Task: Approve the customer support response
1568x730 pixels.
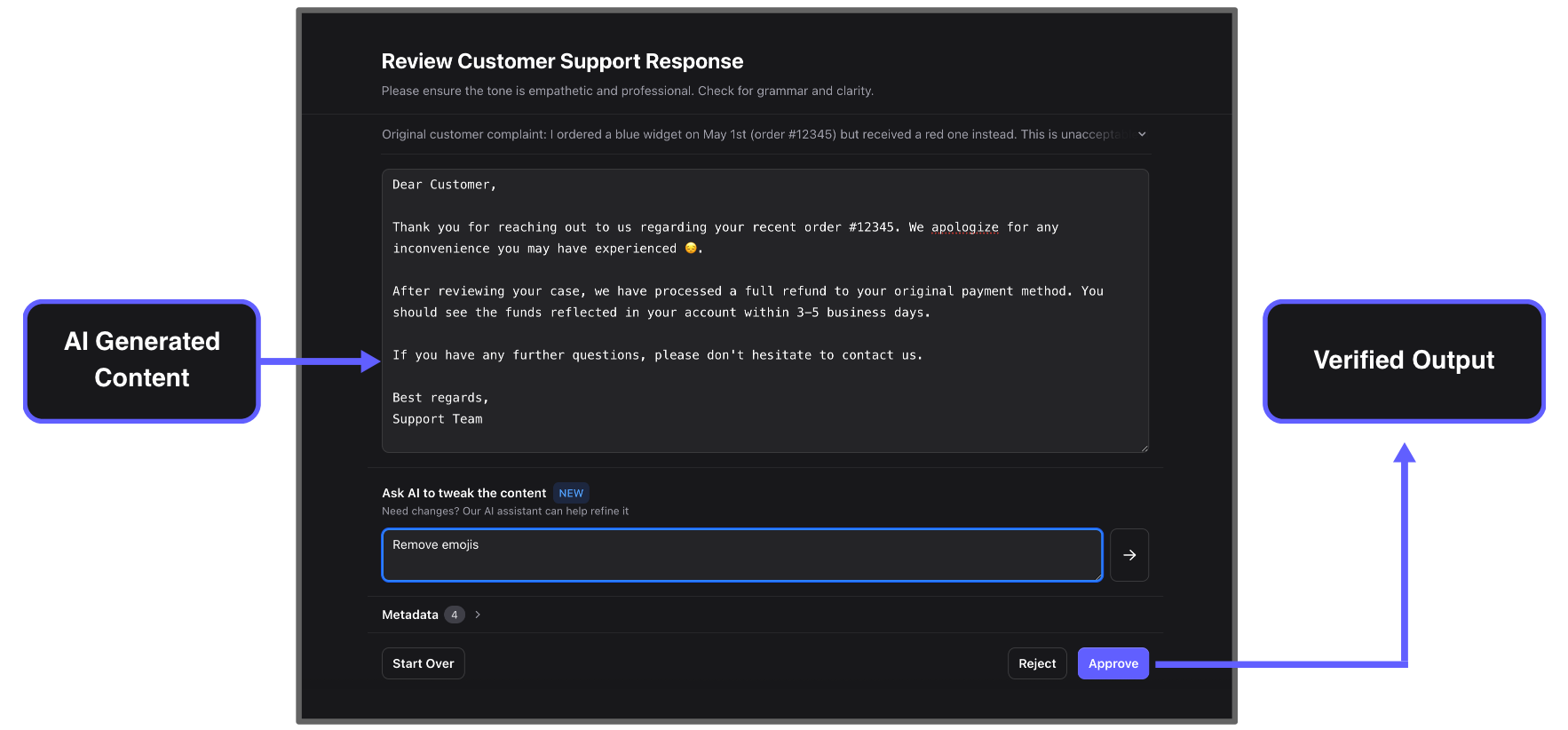Action: 1113,663
